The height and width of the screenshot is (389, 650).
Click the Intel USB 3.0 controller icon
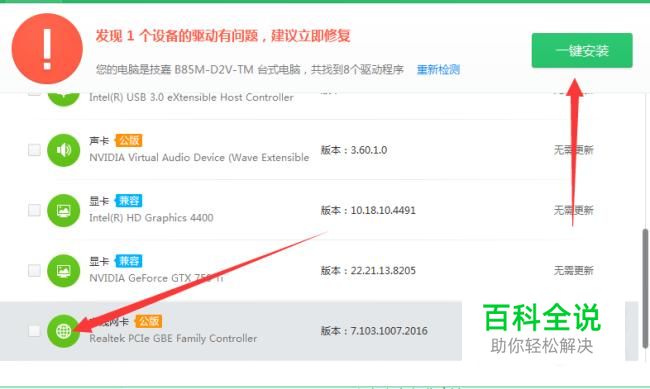[x=63, y=99]
